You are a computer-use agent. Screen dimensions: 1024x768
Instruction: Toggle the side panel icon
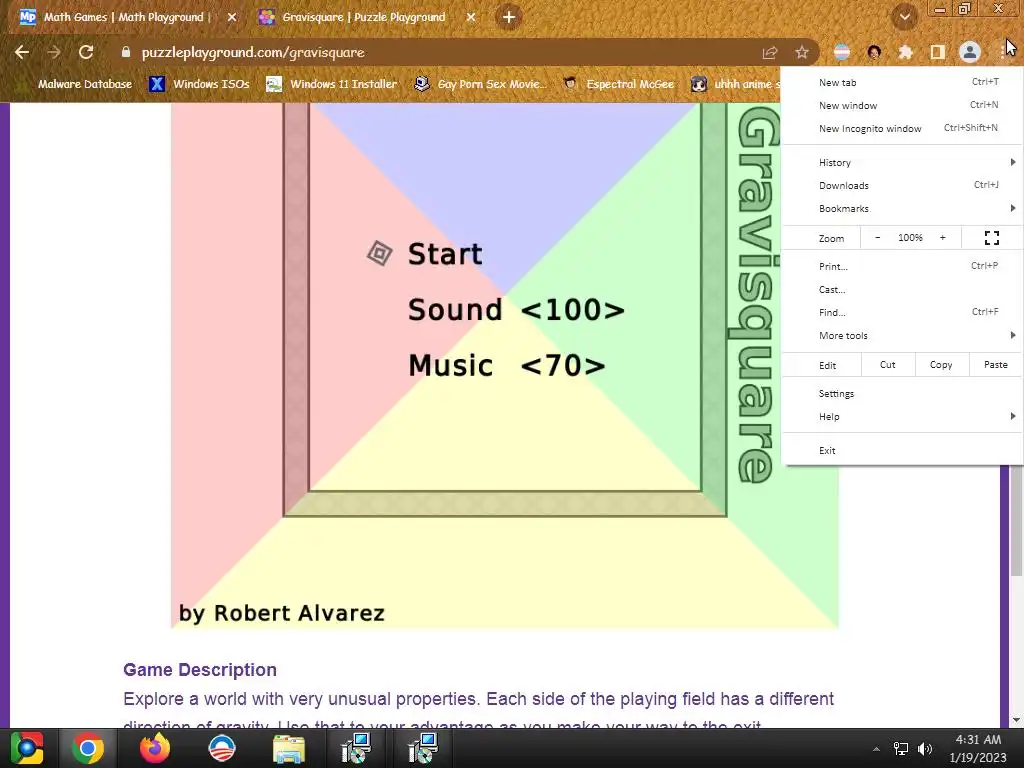coord(937,52)
